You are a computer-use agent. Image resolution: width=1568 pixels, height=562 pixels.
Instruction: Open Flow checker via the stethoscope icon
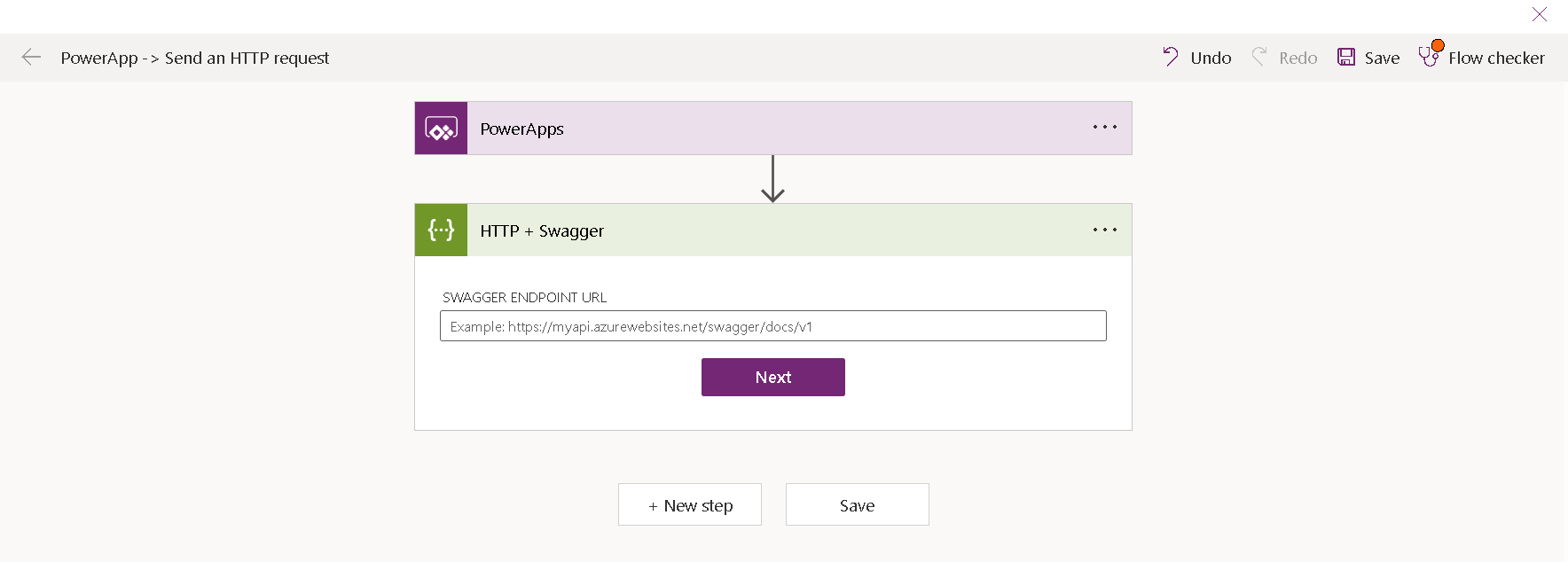click(x=1427, y=59)
